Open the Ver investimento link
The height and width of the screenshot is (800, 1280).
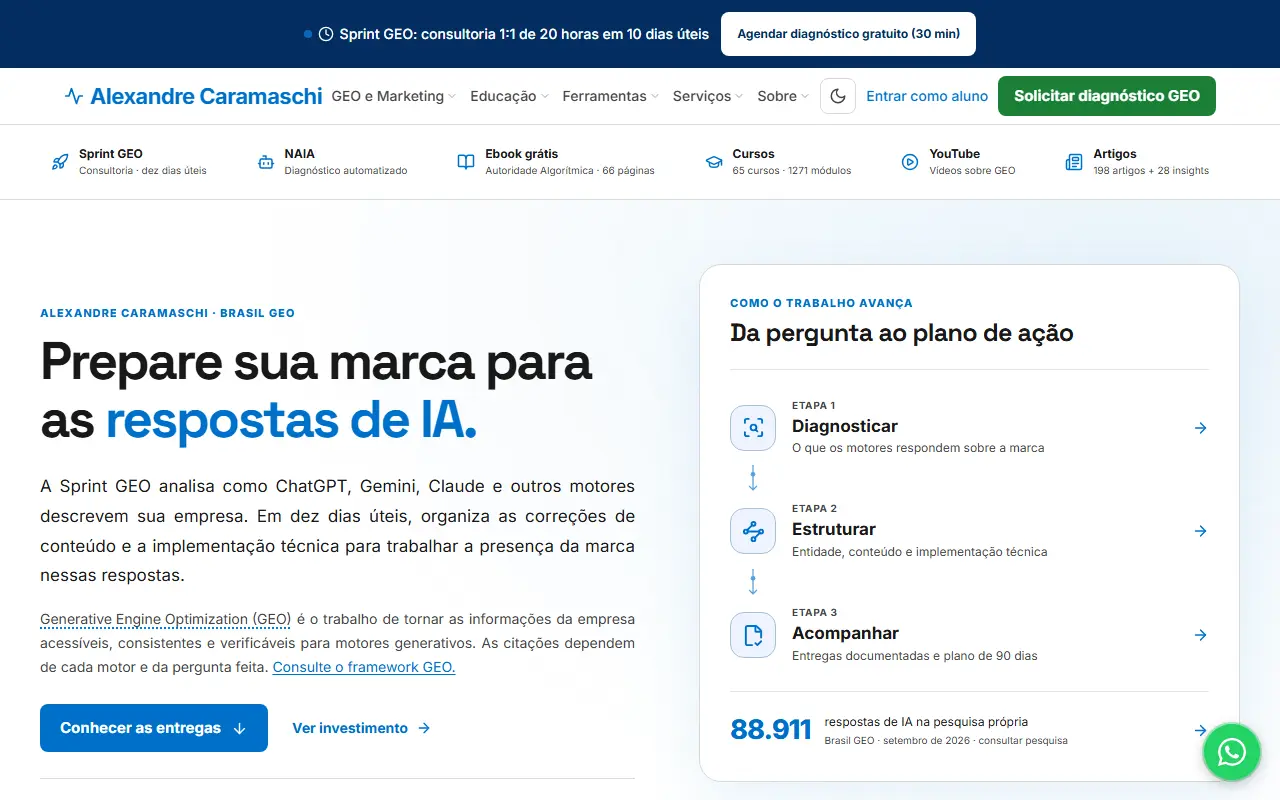361,728
